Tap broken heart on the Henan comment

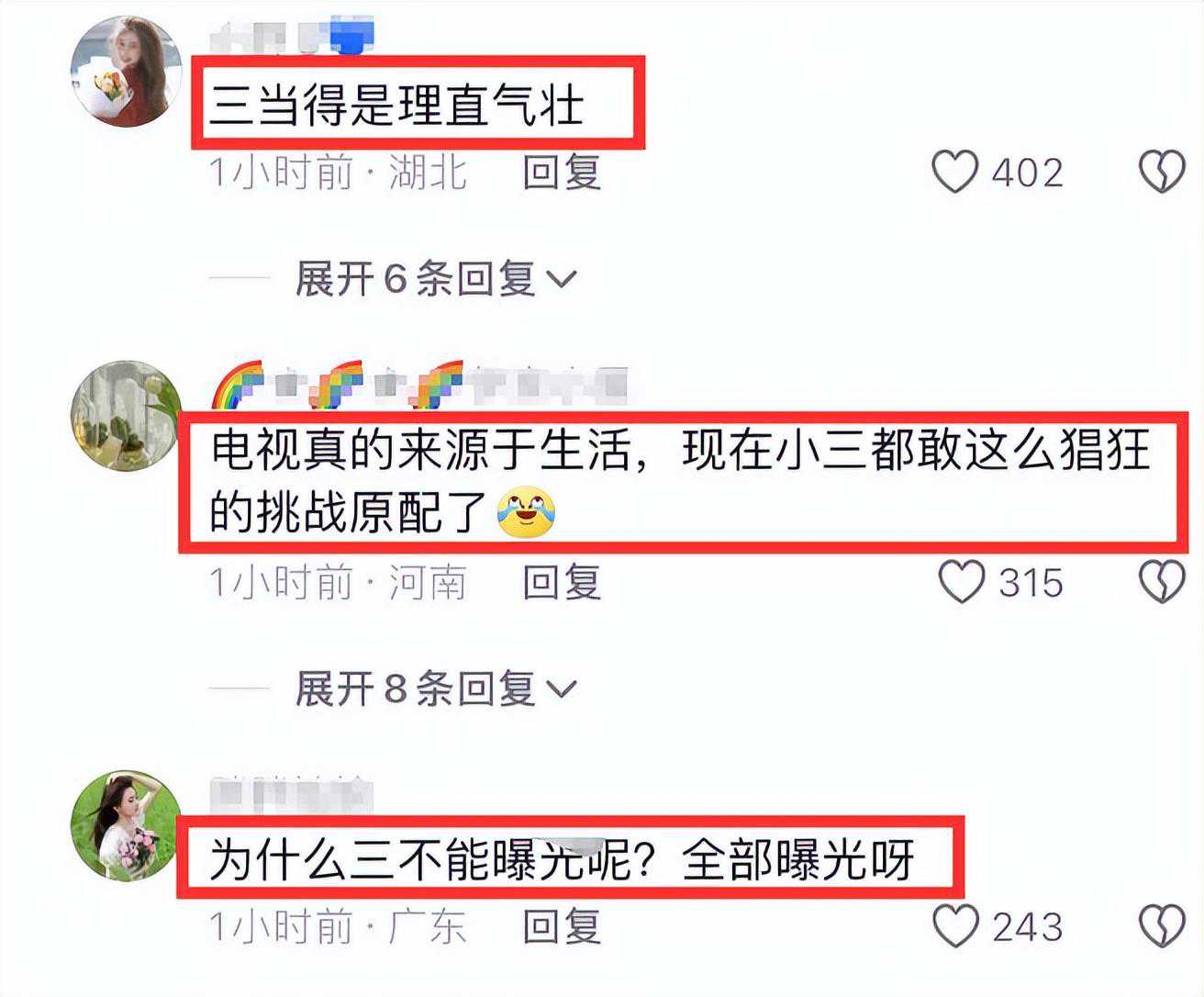(1162, 582)
